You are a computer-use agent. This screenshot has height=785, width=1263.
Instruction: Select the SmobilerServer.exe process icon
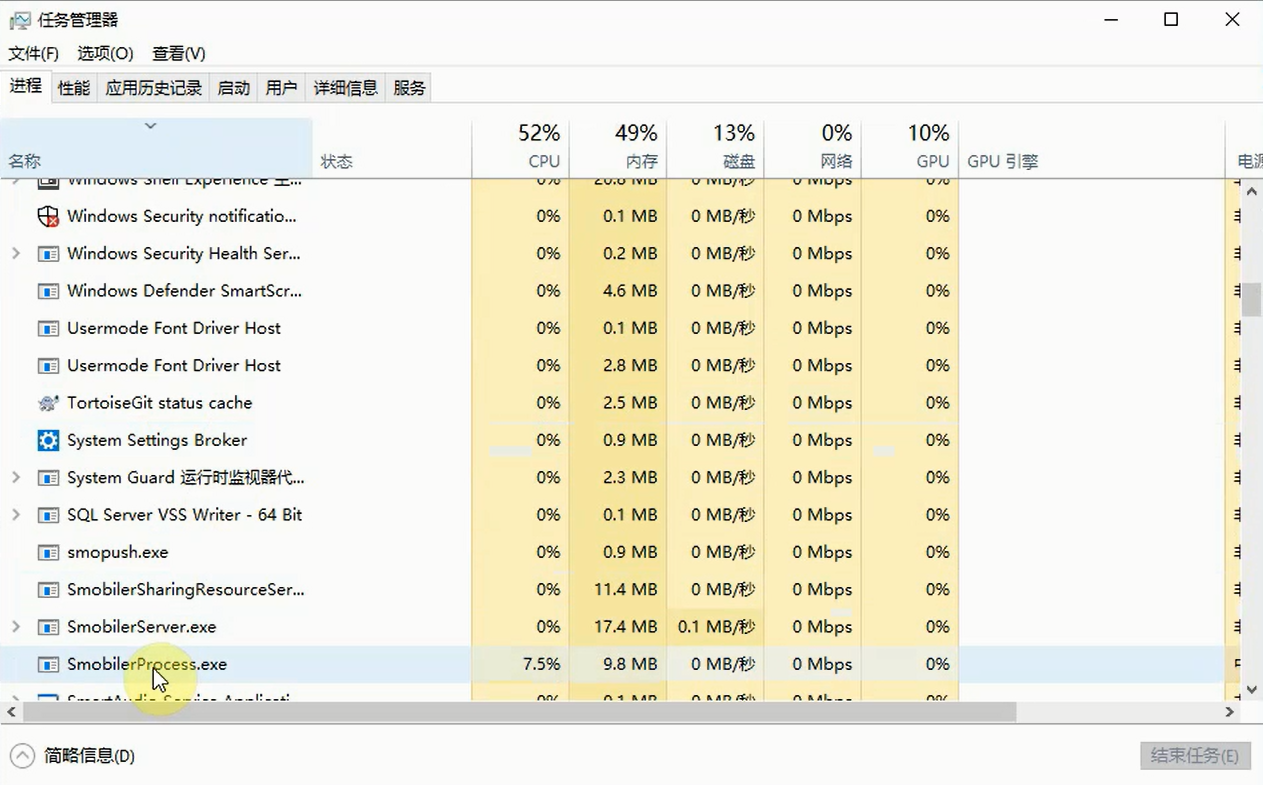tap(48, 627)
